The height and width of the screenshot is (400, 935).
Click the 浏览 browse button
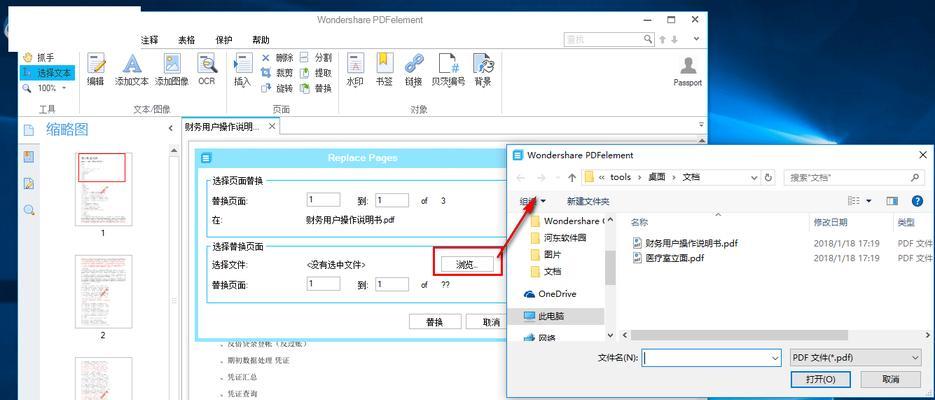click(467, 265)
